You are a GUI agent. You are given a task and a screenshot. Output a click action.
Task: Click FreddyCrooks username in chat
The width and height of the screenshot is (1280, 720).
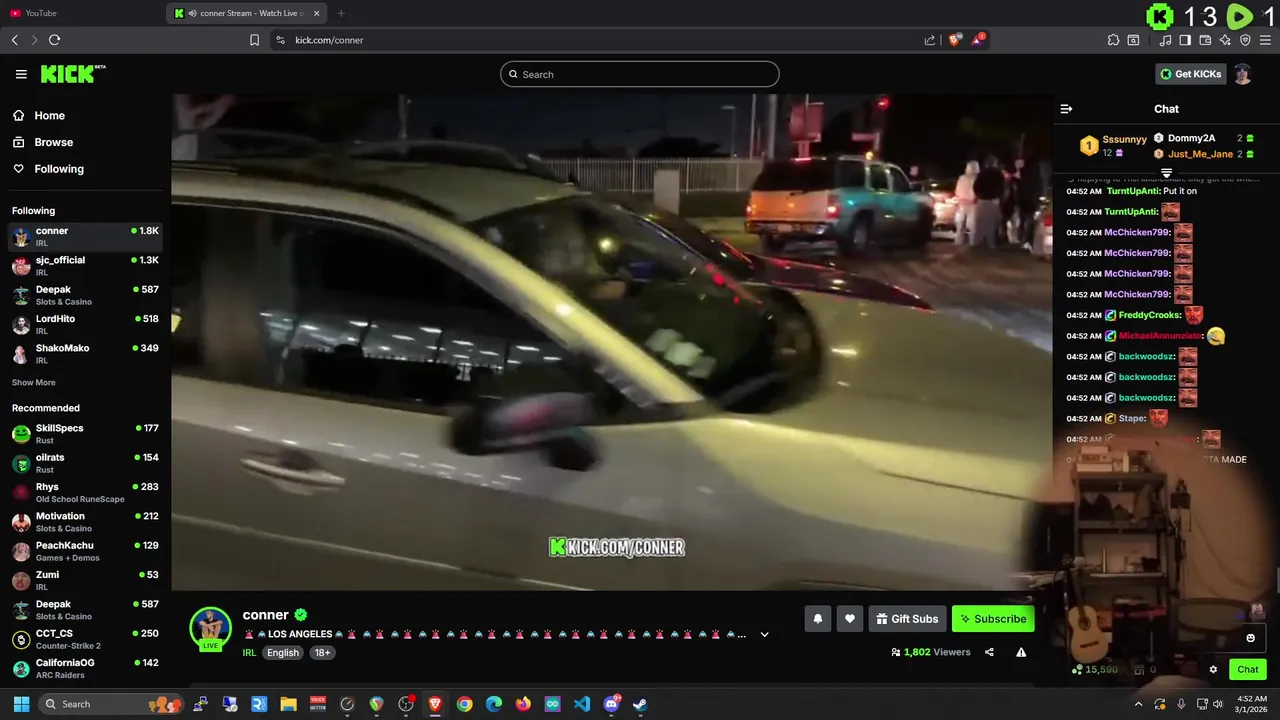click(x=1149, y=315)
